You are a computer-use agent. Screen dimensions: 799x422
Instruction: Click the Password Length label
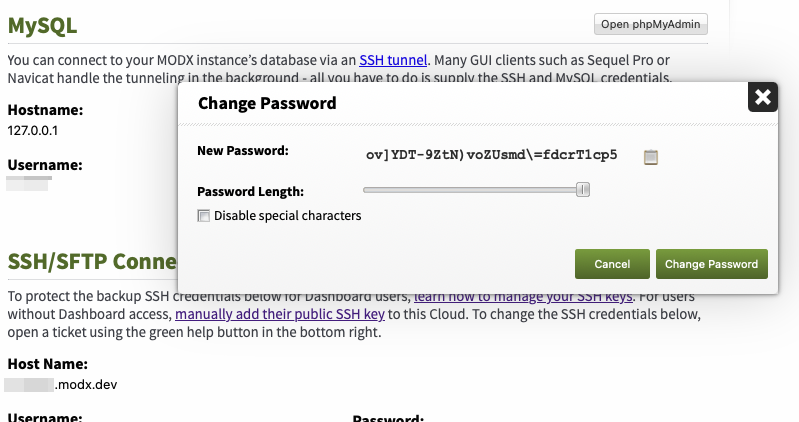[x=250, y=191]
